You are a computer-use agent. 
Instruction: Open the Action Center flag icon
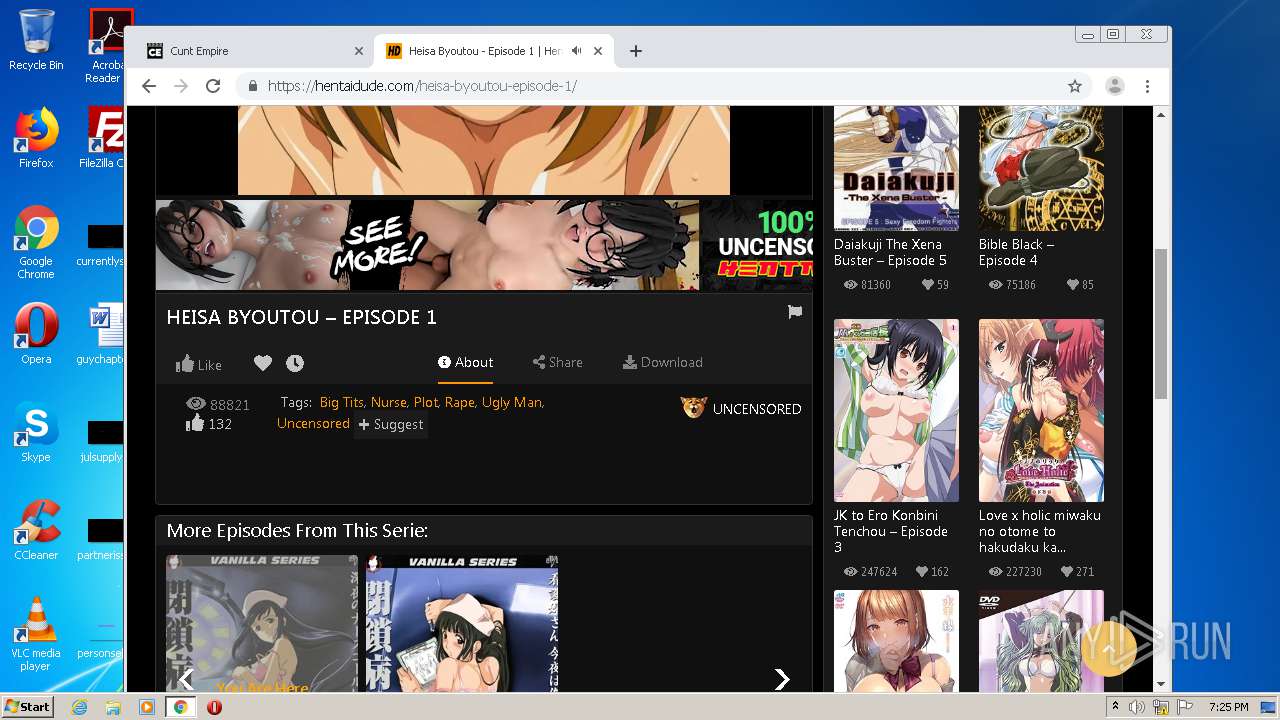tap(1183, 707)
